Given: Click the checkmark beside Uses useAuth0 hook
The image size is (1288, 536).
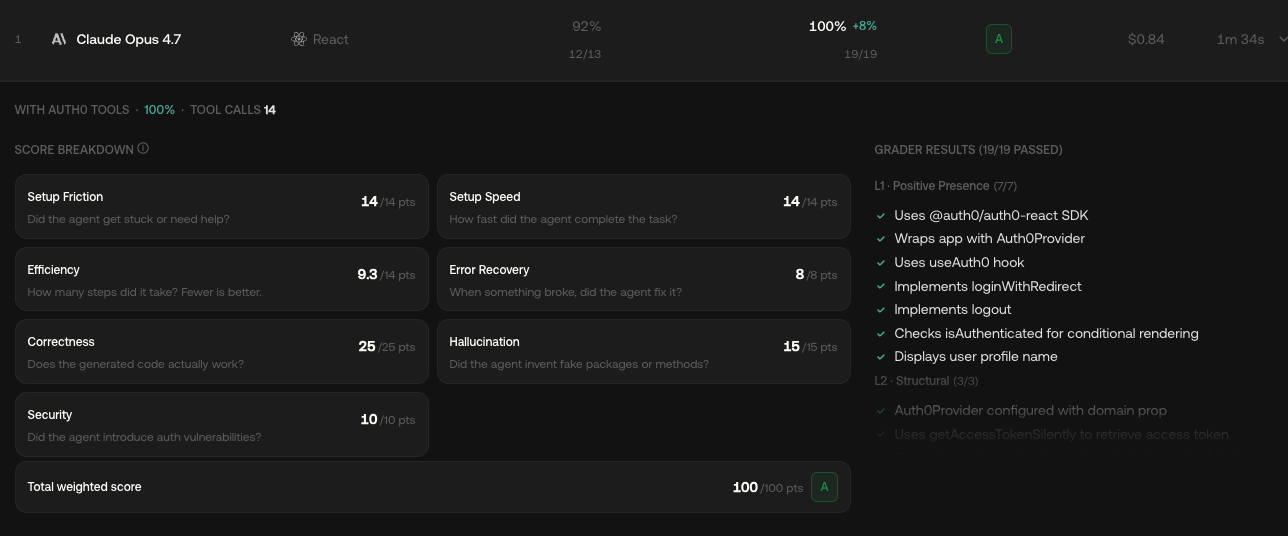Looking at the screenshot, I should 881,262.
